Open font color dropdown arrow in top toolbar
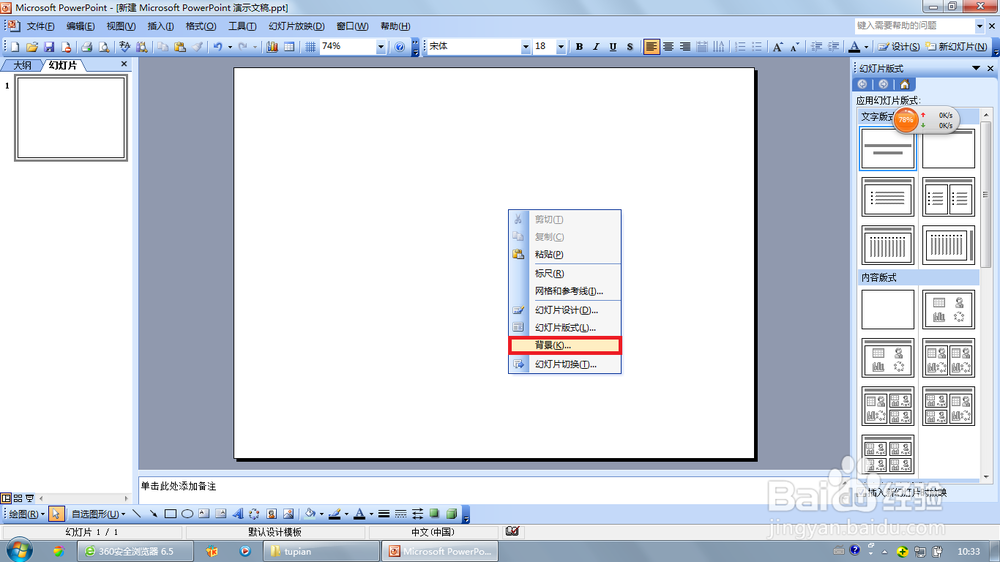The height and width of the screenshot is (562, 1000). 866,47
